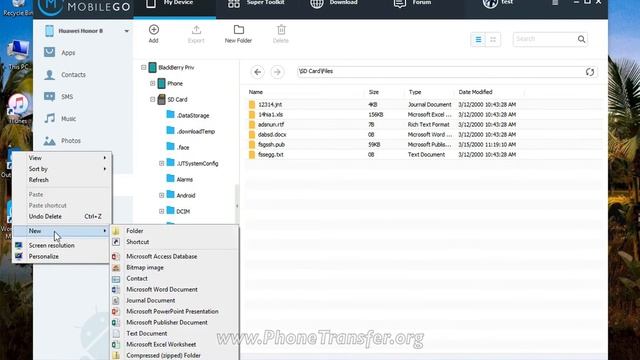Choose Refresh in context menu
This screenshot has width=640, height=360.
tap(62, 180)
